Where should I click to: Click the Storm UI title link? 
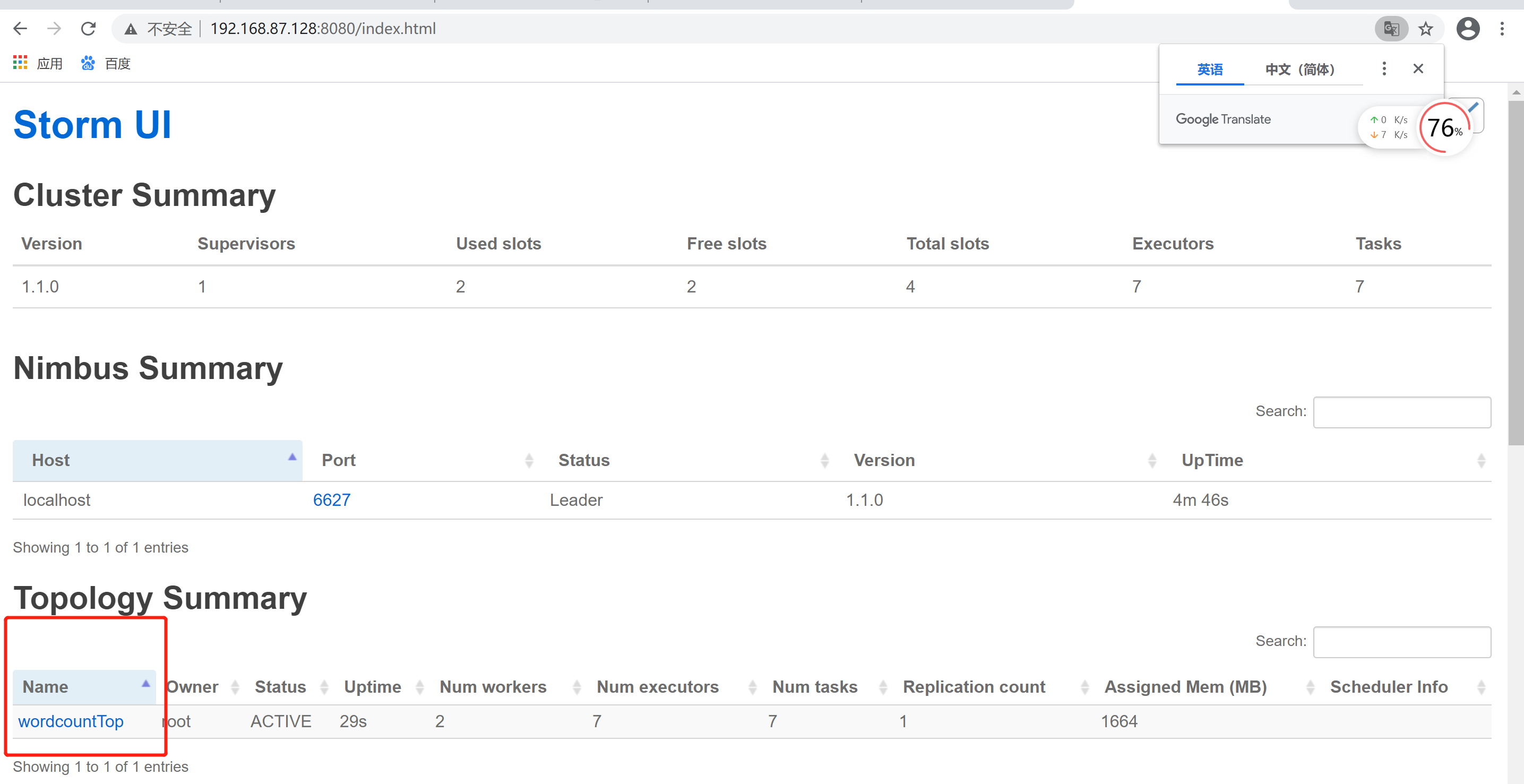pos(92,125)
